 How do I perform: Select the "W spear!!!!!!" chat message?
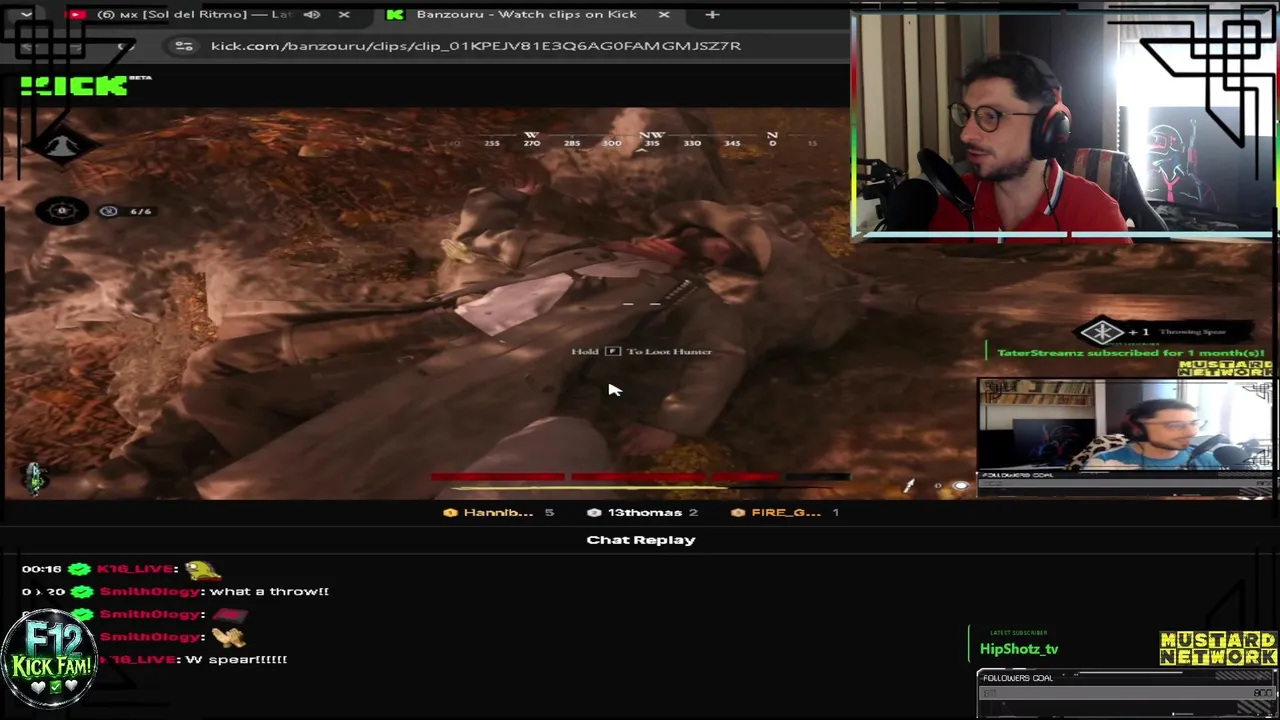point(236,660)
